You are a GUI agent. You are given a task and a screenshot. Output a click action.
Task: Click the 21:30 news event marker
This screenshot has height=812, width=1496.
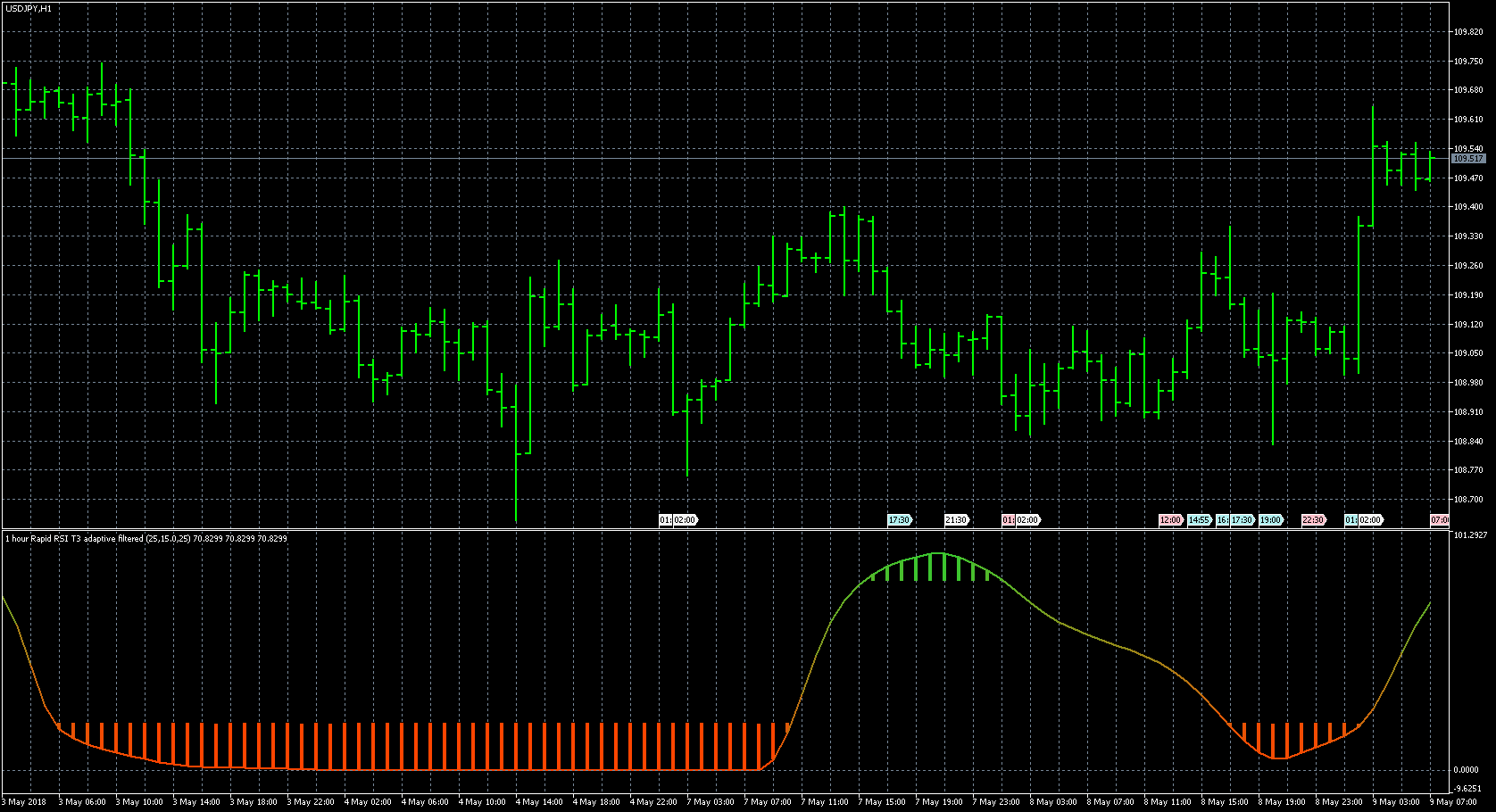coord(956,520)
